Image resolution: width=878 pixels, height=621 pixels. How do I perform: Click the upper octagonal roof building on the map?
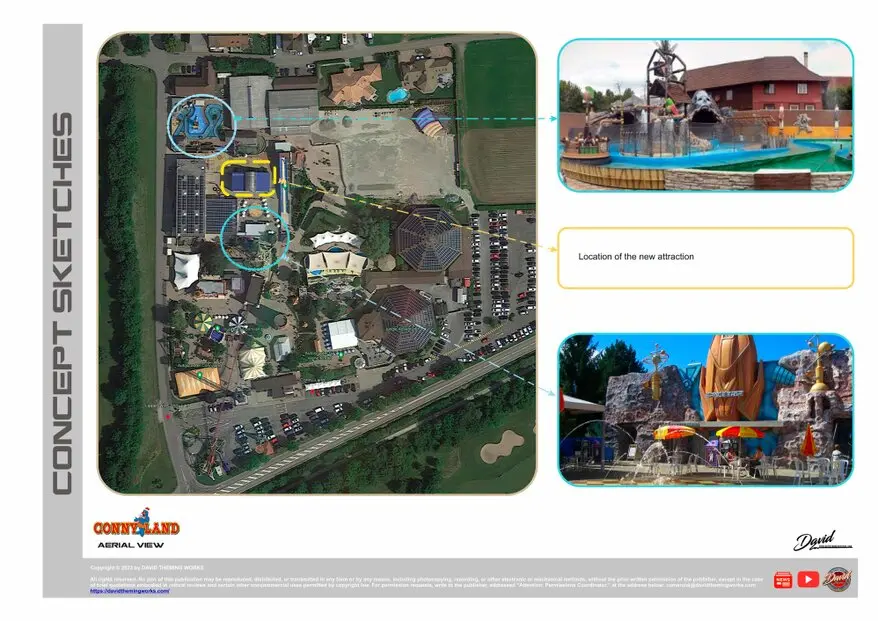tap(428, 240)
